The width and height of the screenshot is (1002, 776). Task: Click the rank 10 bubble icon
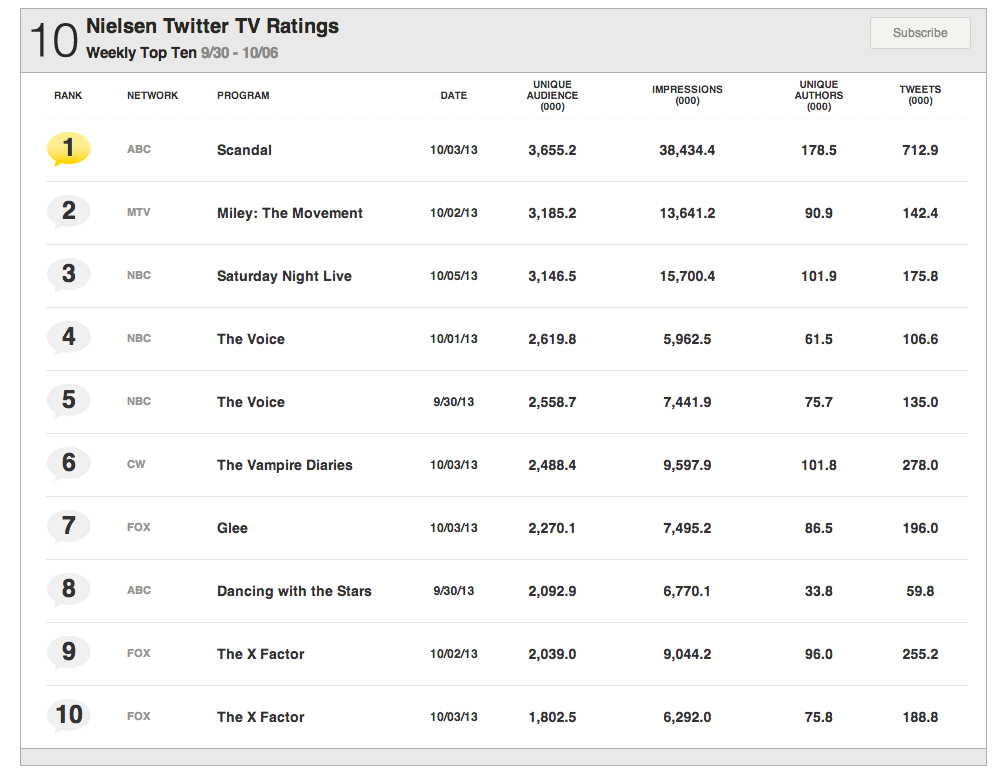(x=68, y=715)
